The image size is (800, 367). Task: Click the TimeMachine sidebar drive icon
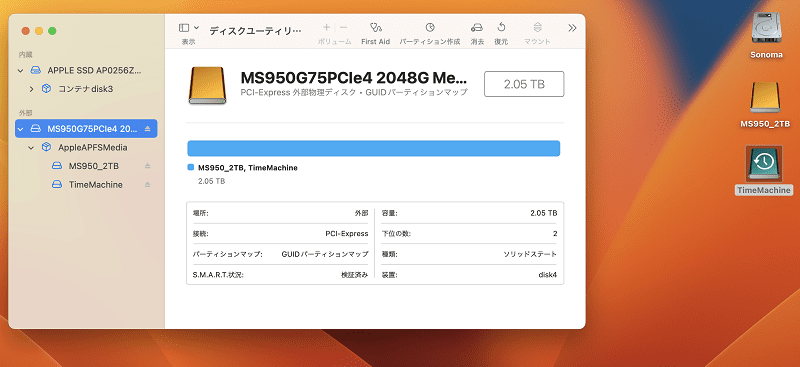tap(57, 184)
